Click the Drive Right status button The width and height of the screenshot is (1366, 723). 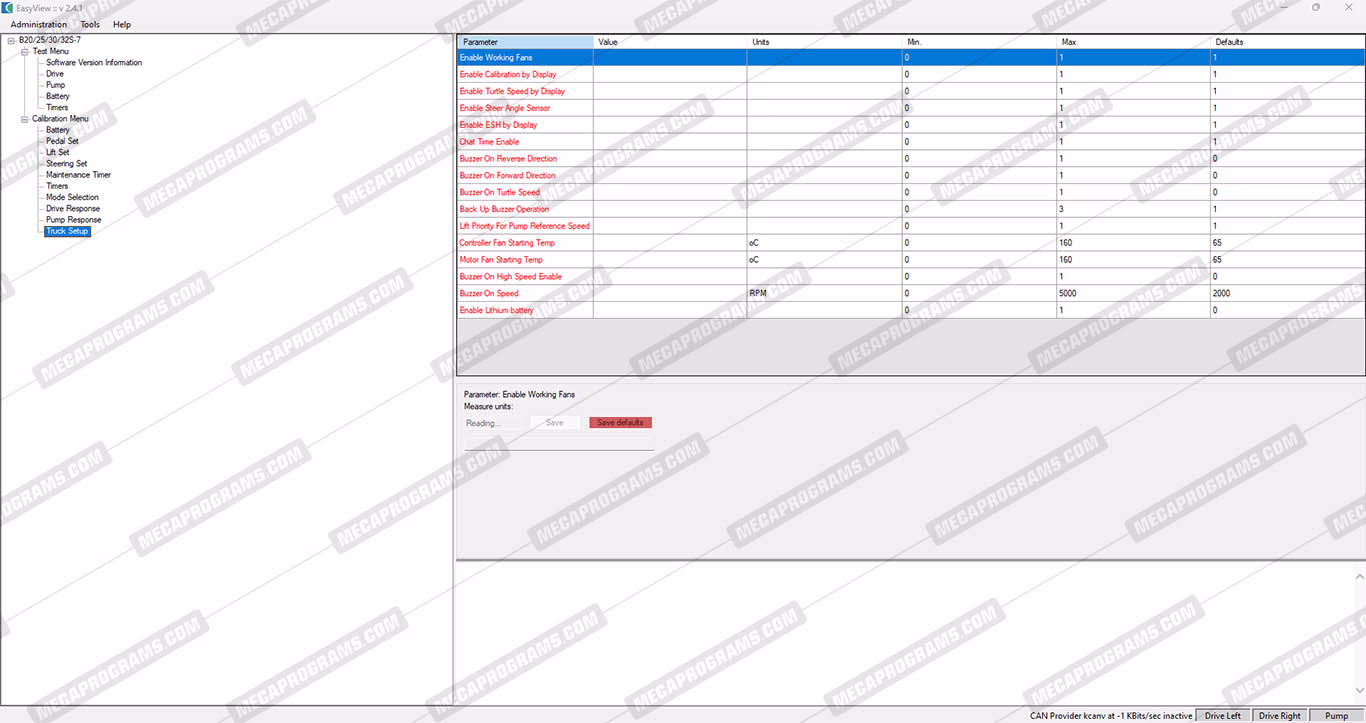click(1279, 716)
